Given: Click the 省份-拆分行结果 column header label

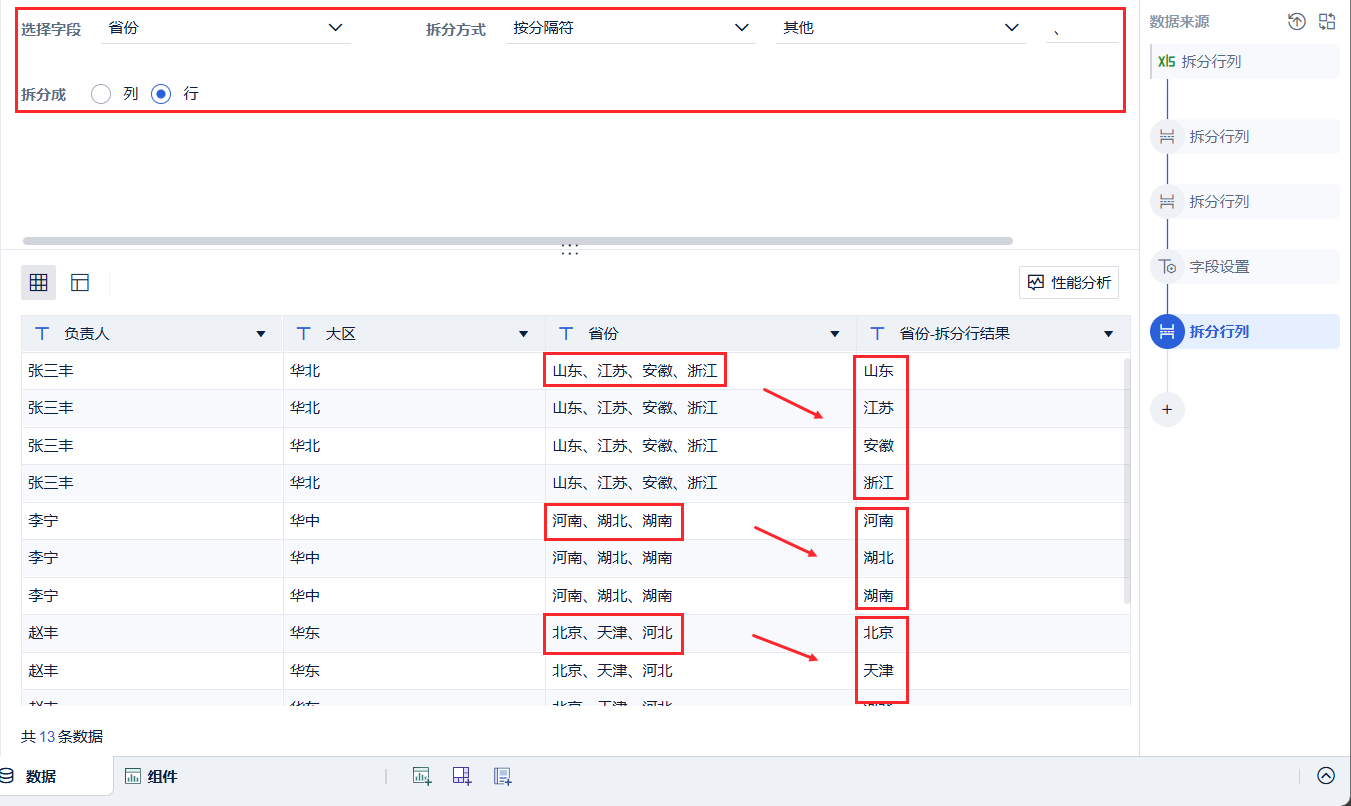Looking at the screenshot, I should pos(955,334).
